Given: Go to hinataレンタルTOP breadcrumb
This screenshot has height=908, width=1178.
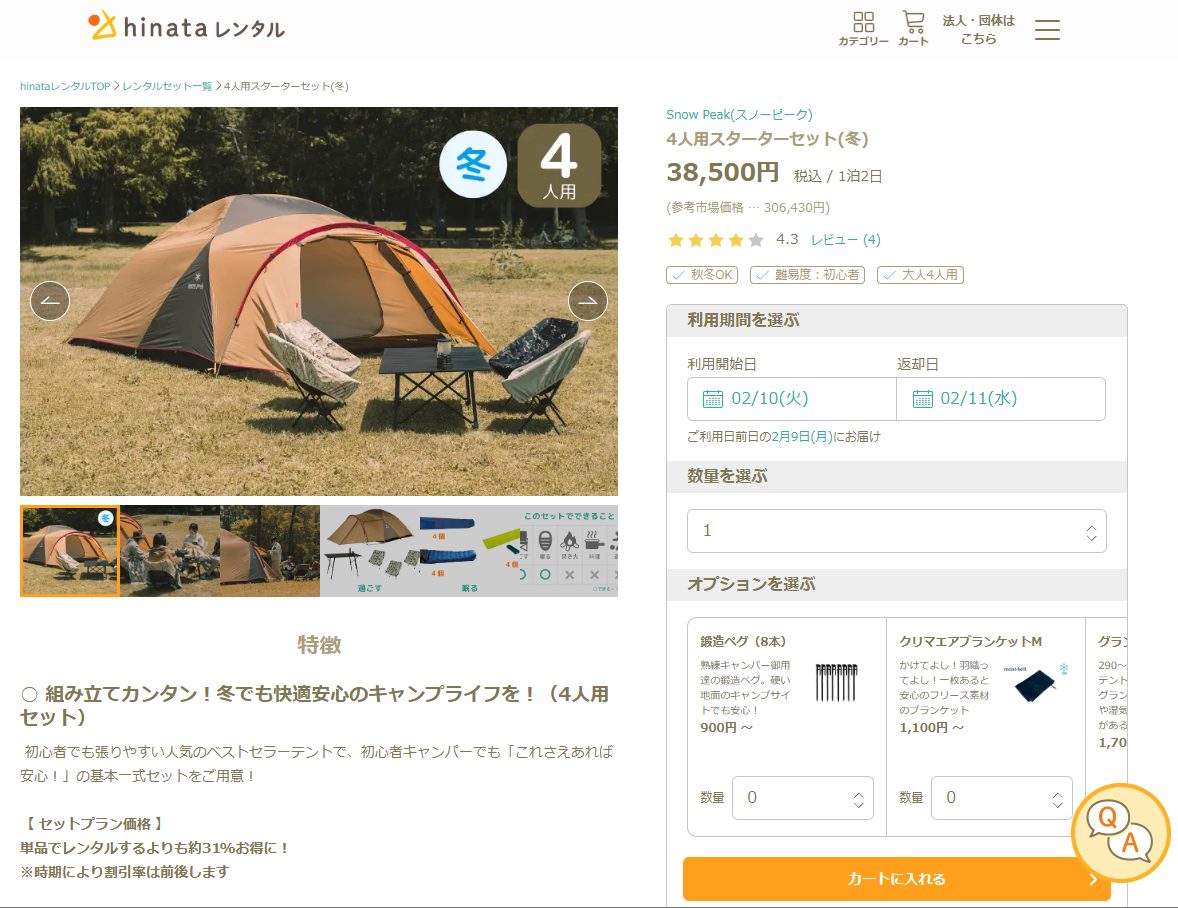Looking at the screenshot, I should [65, 86].
